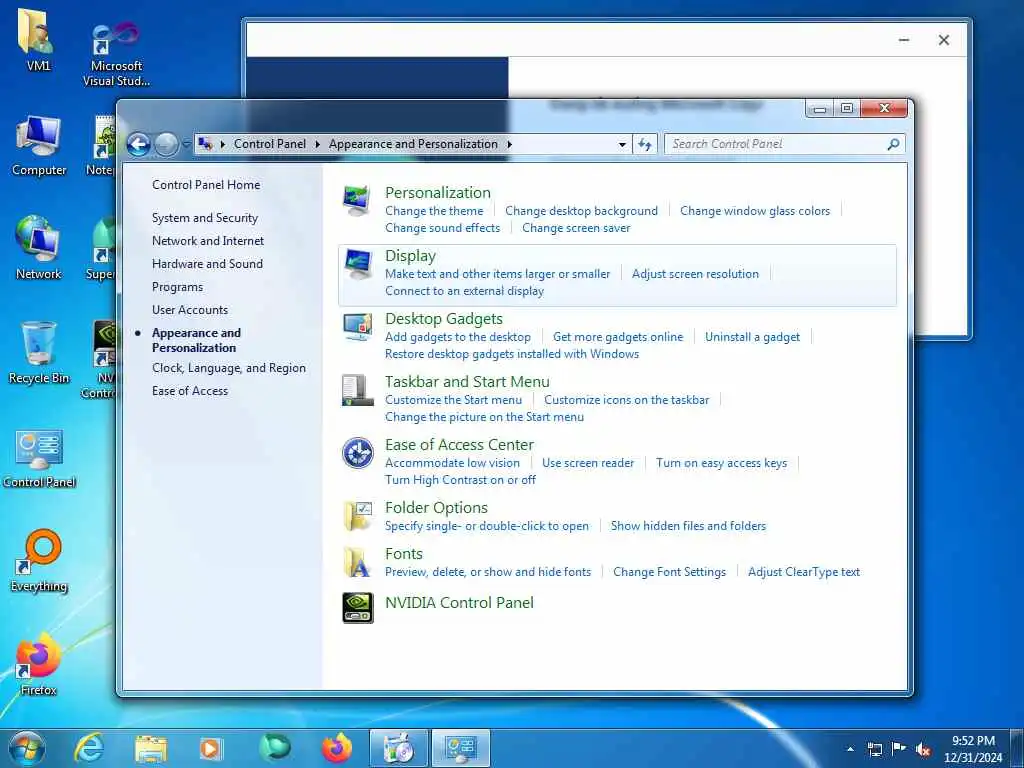The image size is (1024, 768).
Task: Open the Desktop Gadgets icon
Action: click(358, 327)
